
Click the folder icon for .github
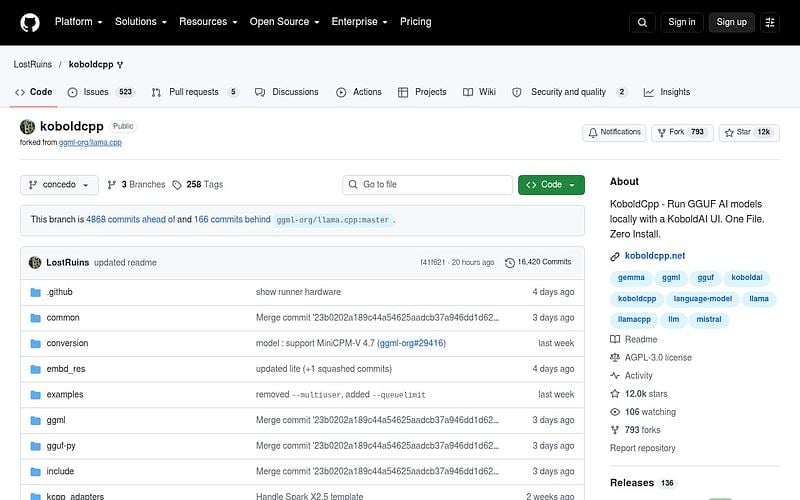pos(35,292)
